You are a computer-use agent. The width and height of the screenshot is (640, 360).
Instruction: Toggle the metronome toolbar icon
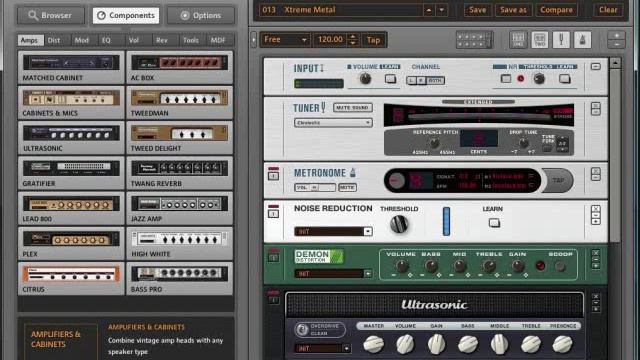582,40
